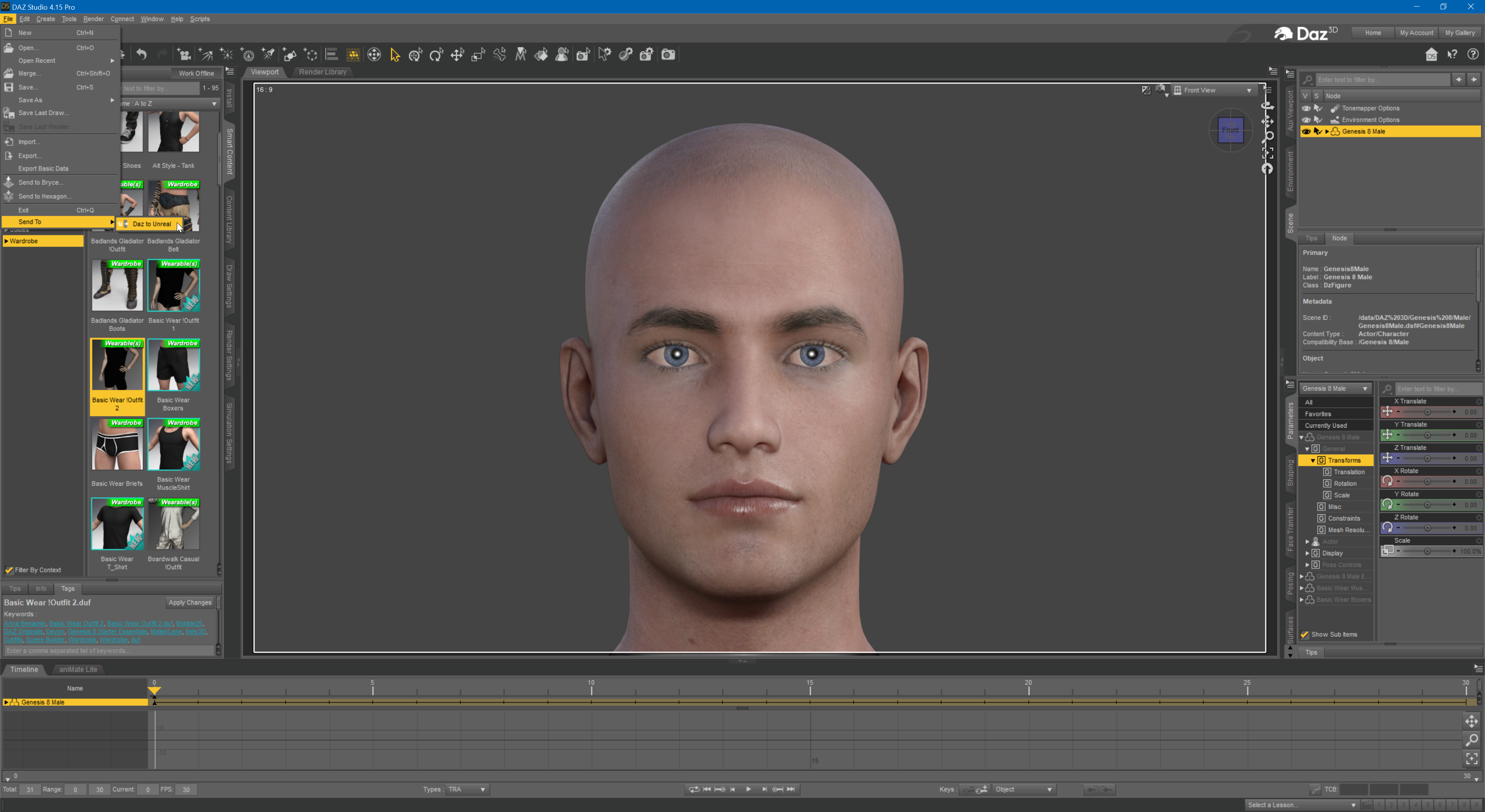Viewport: 1485px width, 812px height.
Task: Create a new distant light
Action: pyautogui.click(x=205, y=55)
